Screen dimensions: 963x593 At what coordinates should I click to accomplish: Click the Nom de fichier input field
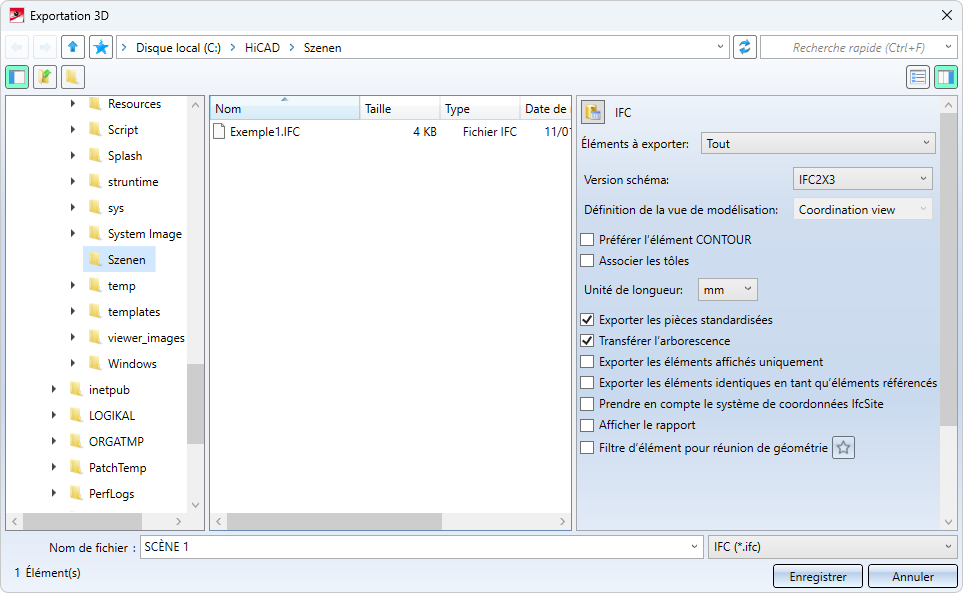pyautogui.click(x=420, y=547)
